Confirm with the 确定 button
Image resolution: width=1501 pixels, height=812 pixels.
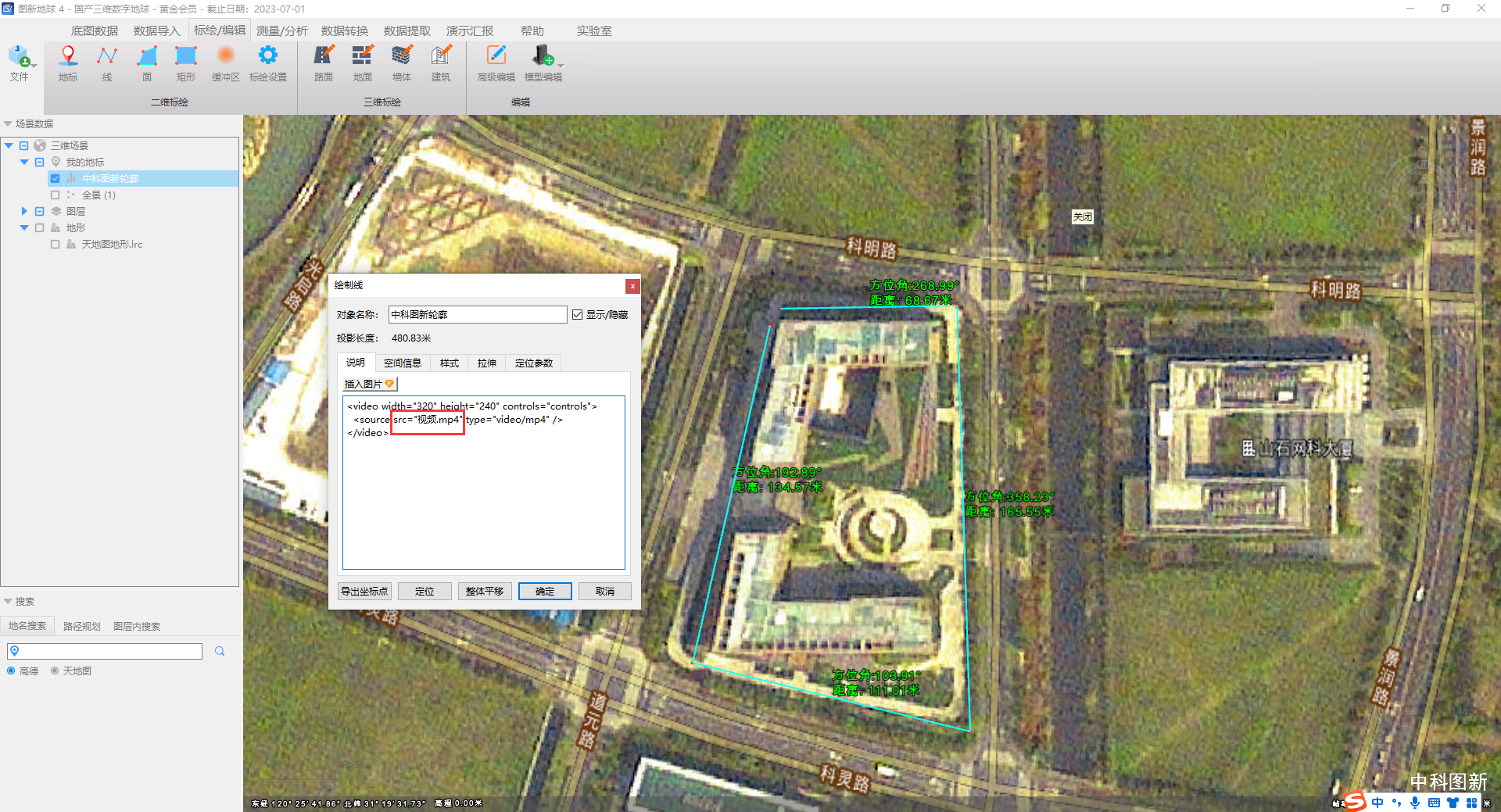click(x=545, y=591)
